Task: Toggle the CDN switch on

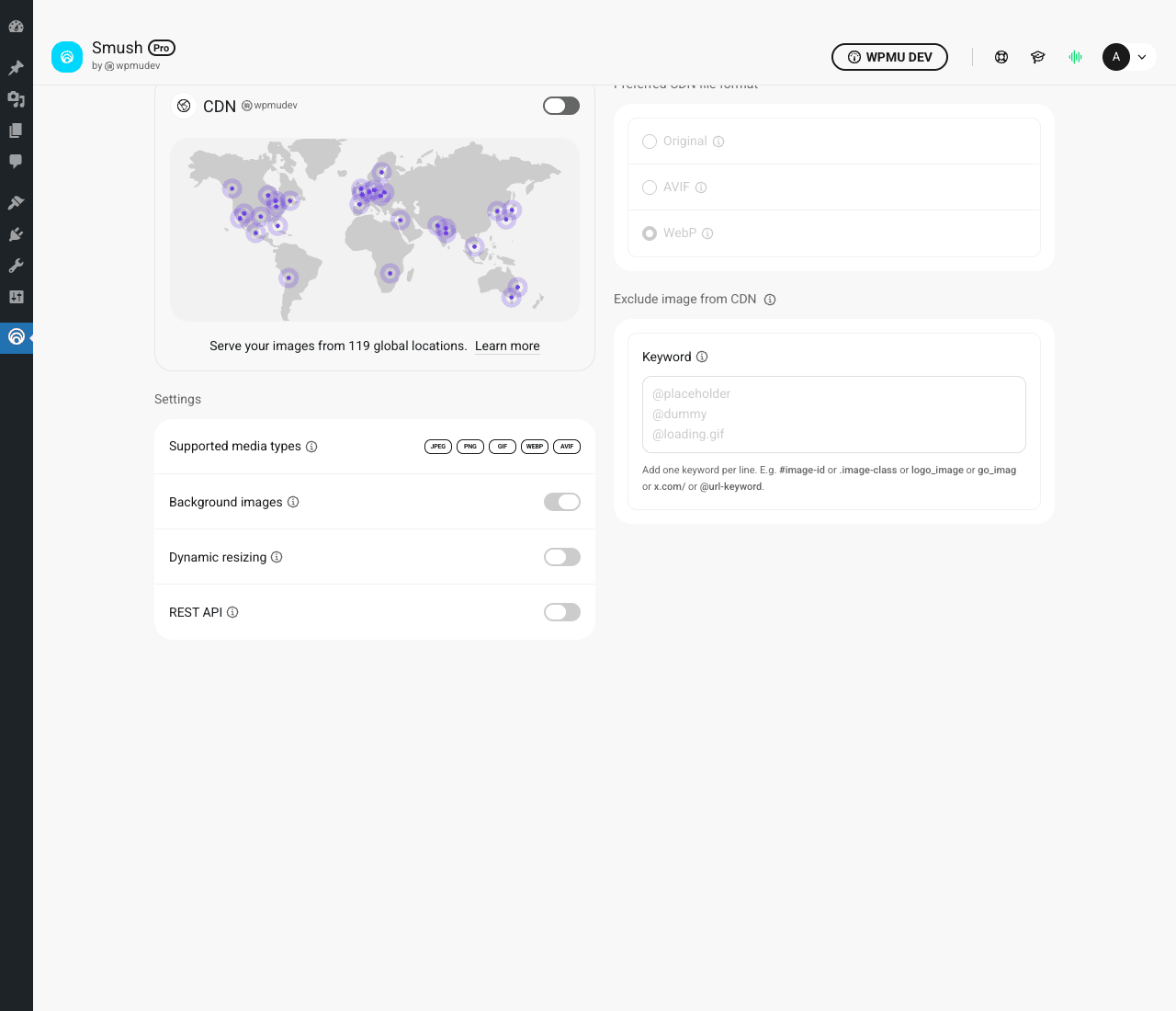Action: click(x=561, y=106)
